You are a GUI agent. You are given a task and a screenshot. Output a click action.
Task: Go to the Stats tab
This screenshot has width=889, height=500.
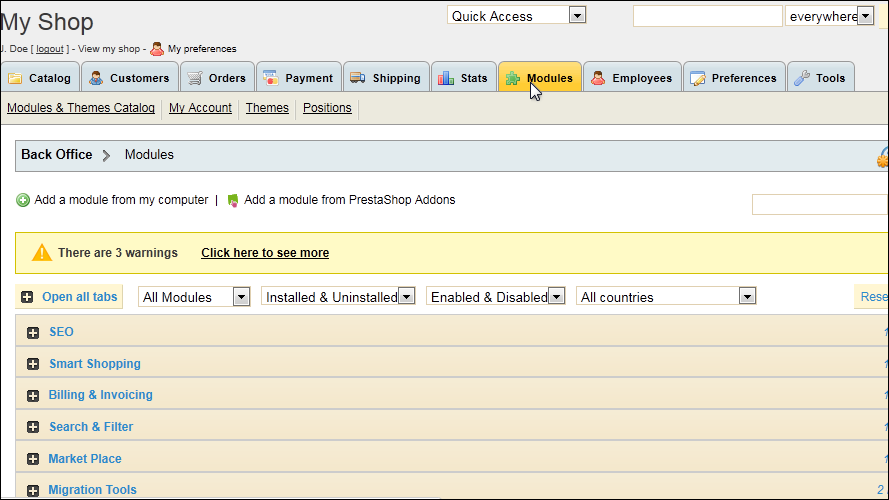click(x=464, y=78)
